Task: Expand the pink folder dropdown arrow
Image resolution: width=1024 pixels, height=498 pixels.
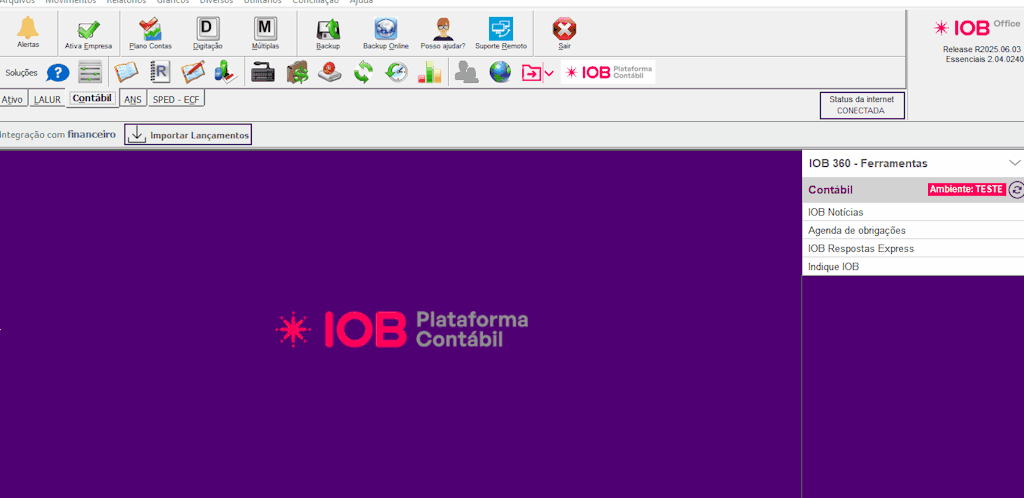Action: [x=549, y=73]
